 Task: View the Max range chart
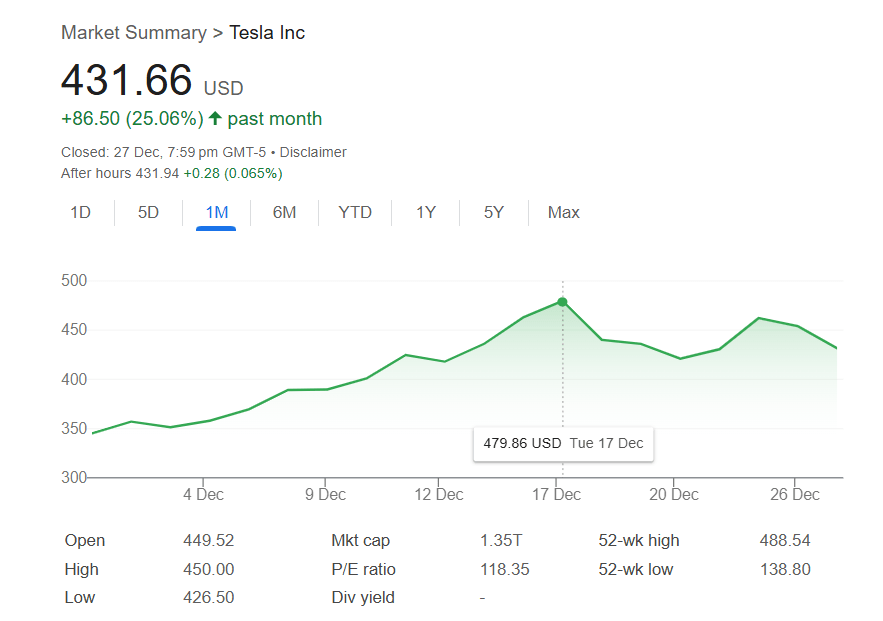pos(563,212)
